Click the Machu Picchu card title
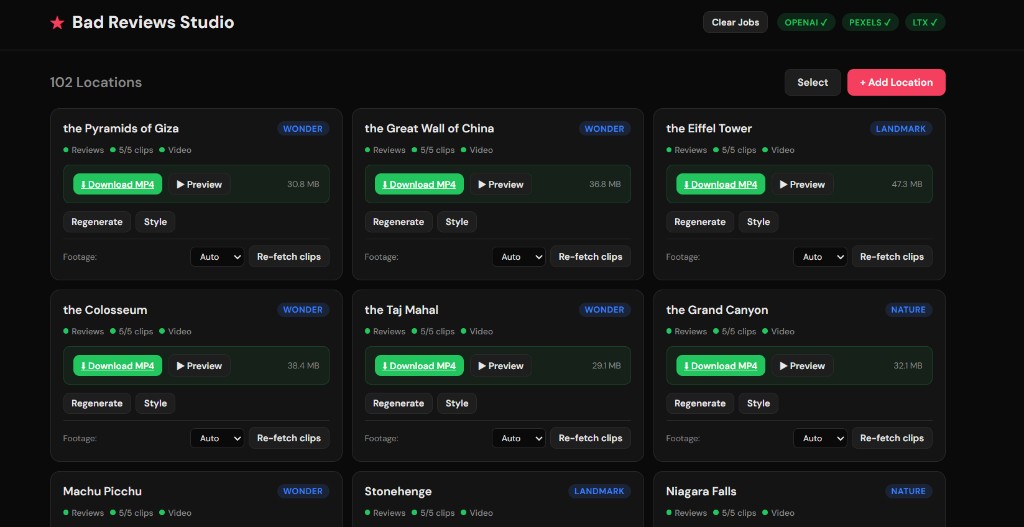This screenshot has height=527, width=1024. click(x=103, y=491)
